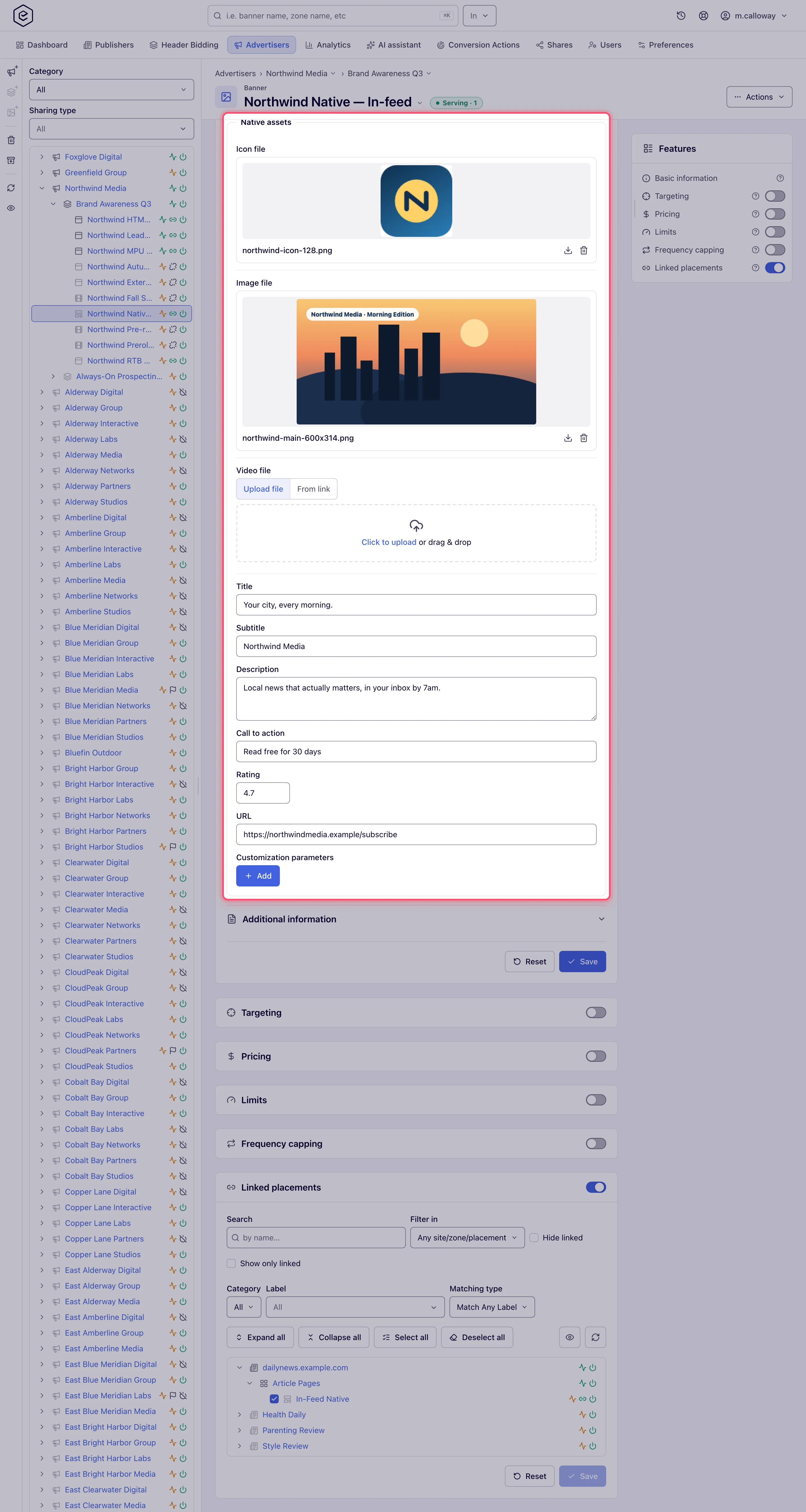Click activity icon on Greenfield Group row
Viewport: 806px width, 1512px height.
click(173, 172)
